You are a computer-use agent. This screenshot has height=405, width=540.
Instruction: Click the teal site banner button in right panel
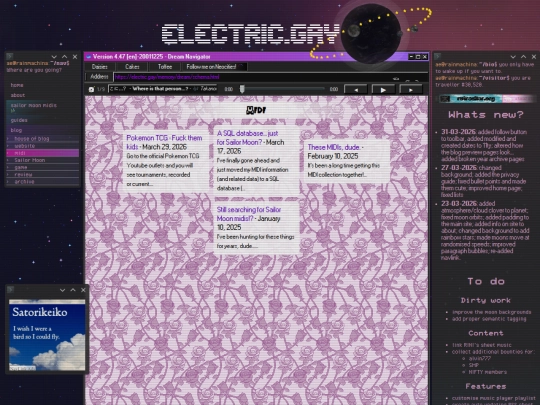point(471,99)
